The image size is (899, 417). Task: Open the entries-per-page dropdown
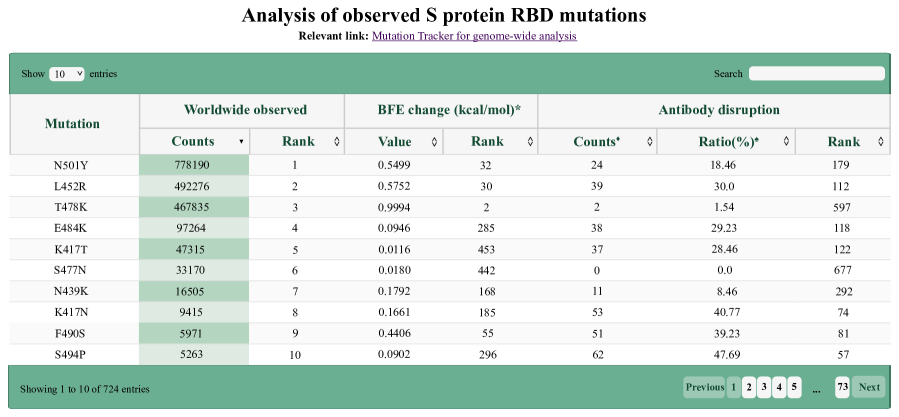pos(67,74)
